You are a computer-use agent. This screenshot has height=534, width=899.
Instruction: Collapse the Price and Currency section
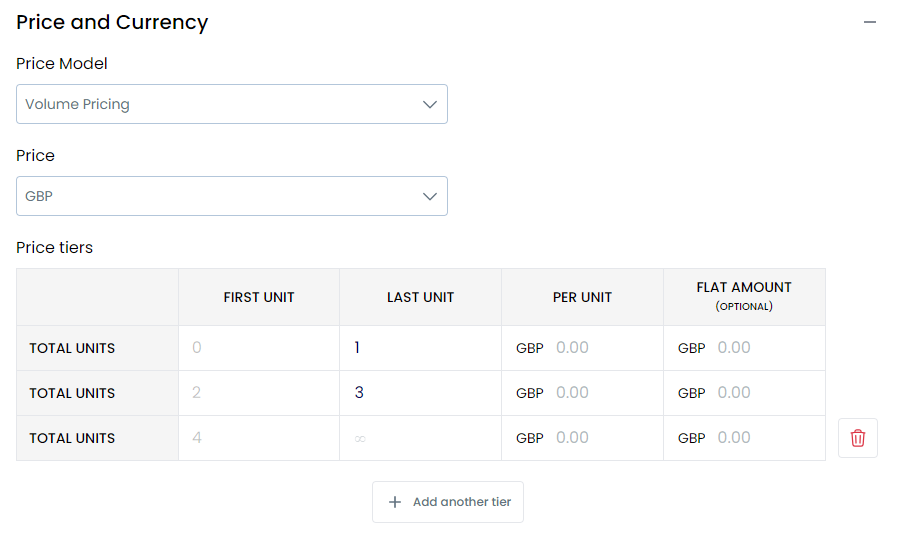pos(870,22)
